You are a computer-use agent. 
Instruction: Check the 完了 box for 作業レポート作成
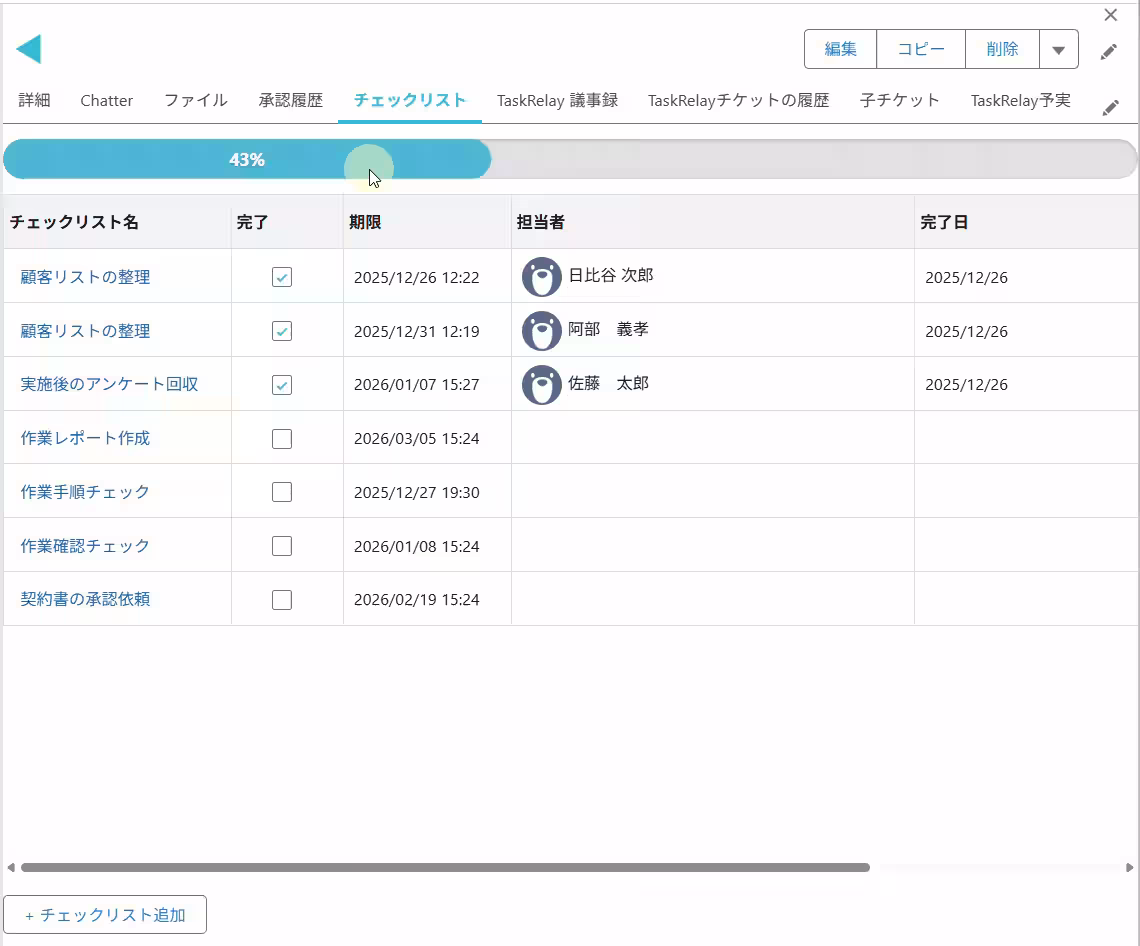pyautogui.click(x=282, y=438)
